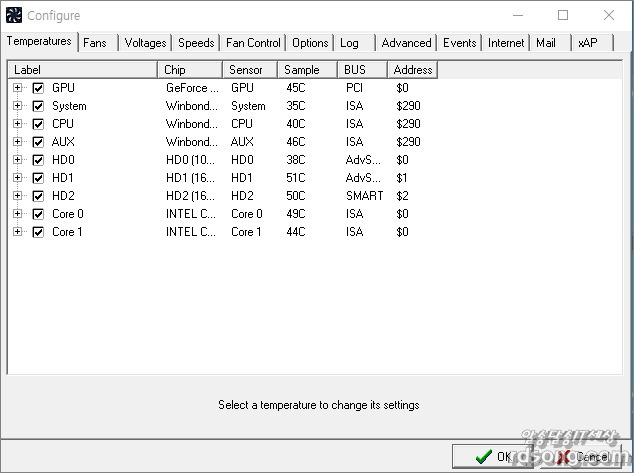Image resolution: width=634 pixels, height=473 pixels.
Task: Open the Advanced tab
Action: [406, 43]
